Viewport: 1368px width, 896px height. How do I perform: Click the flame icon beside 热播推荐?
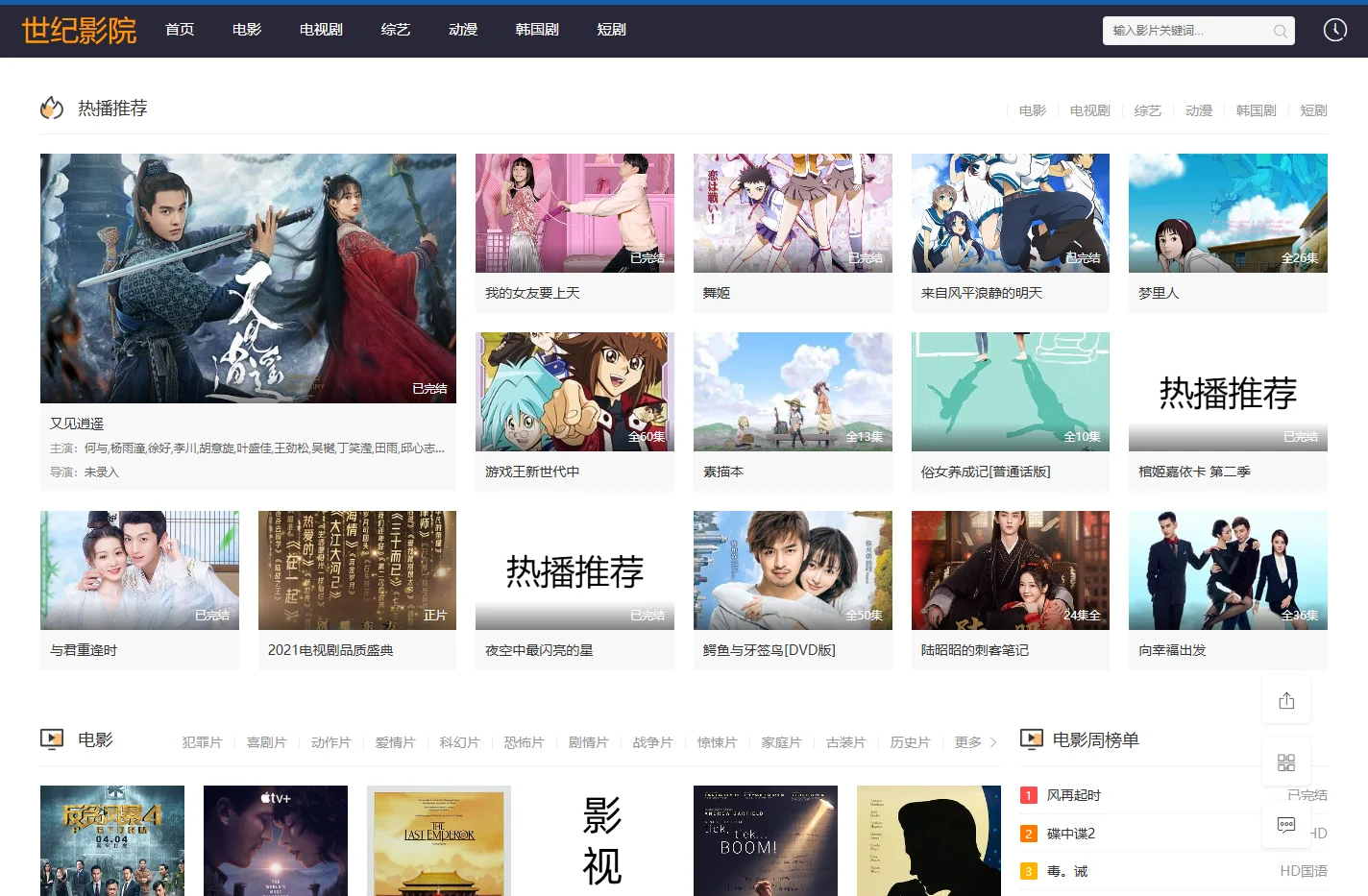(52, 109)
